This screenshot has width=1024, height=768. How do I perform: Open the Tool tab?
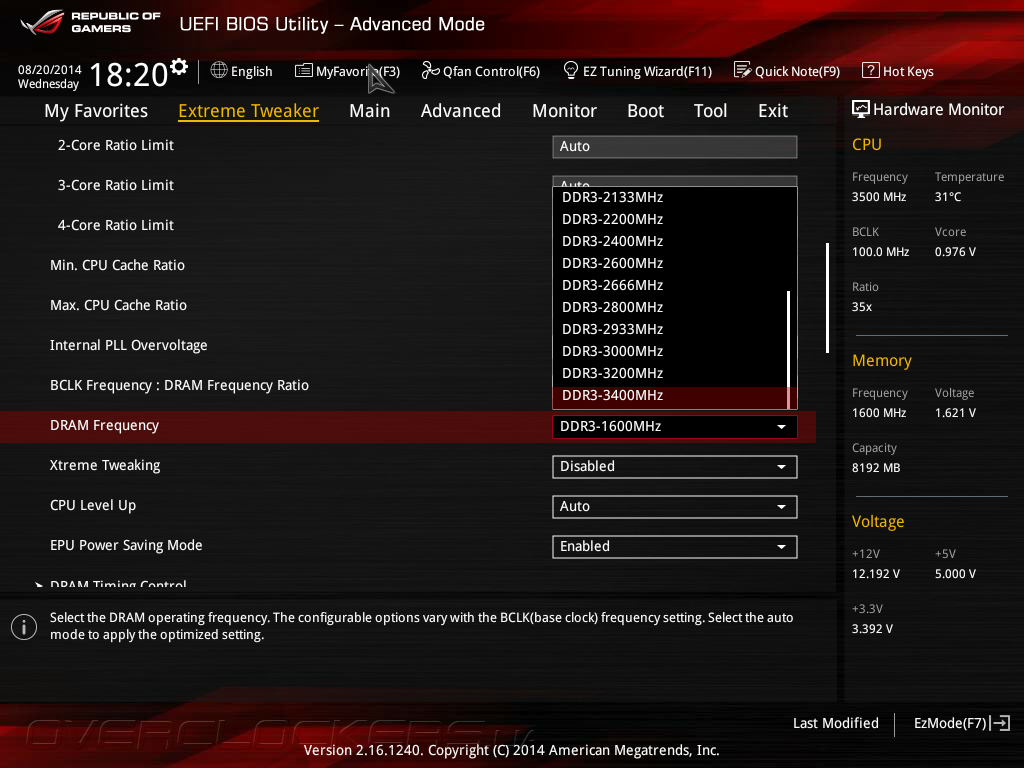click(x=711, y=111)
